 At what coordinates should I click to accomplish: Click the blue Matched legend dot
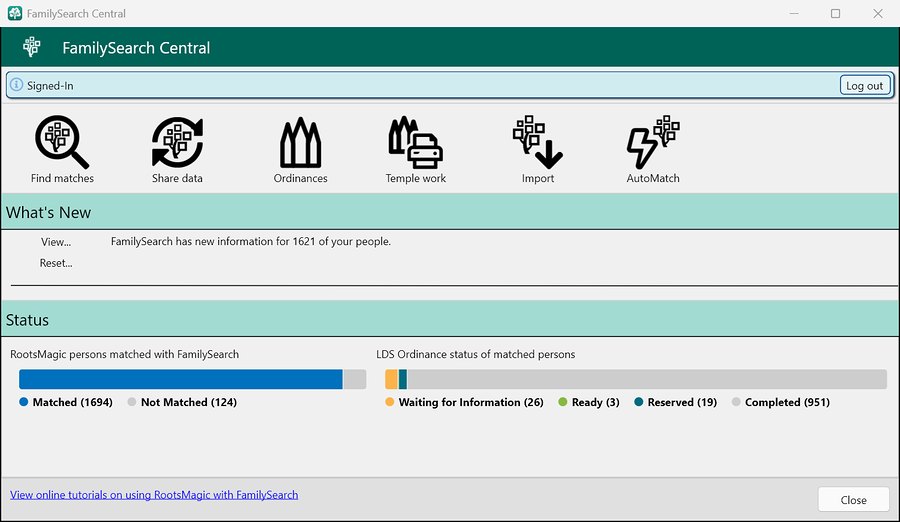pos(24,402)
